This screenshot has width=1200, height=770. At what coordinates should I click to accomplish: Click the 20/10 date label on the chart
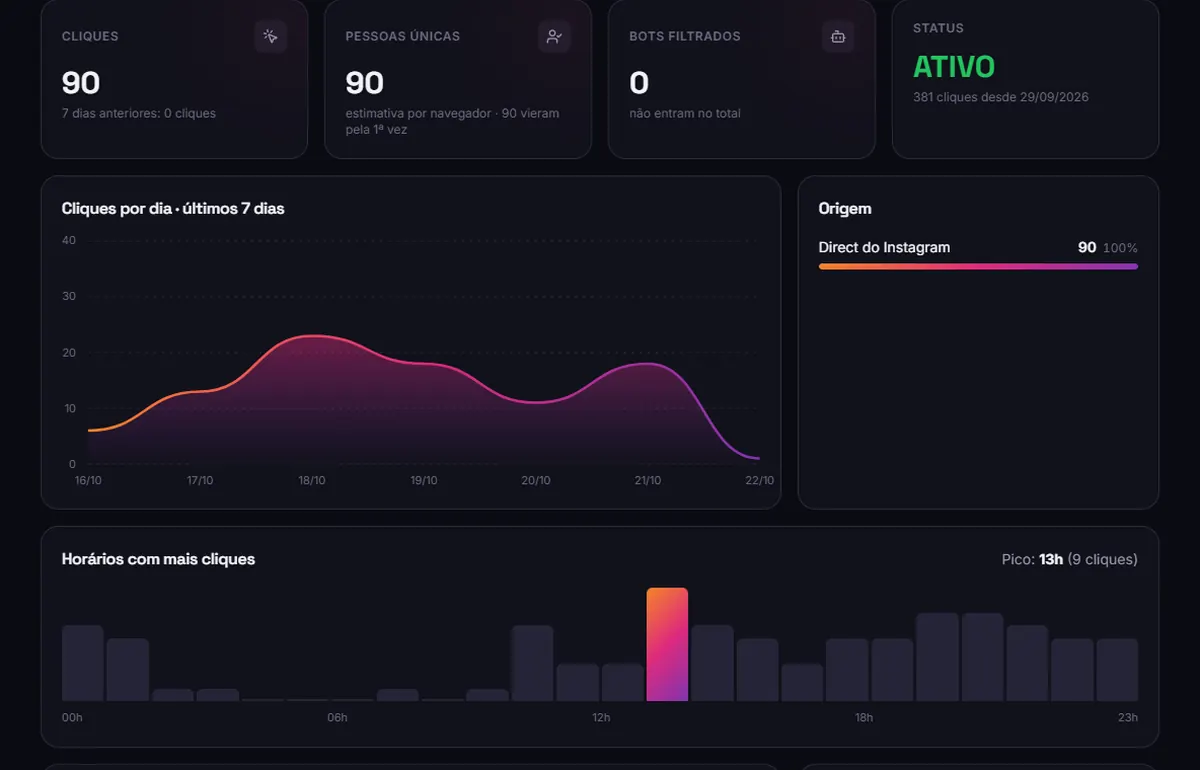click(x=536, y=480)
